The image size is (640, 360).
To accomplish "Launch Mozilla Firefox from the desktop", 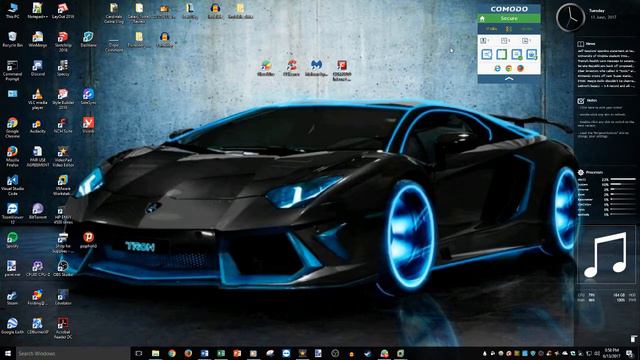I will point(12,156).
